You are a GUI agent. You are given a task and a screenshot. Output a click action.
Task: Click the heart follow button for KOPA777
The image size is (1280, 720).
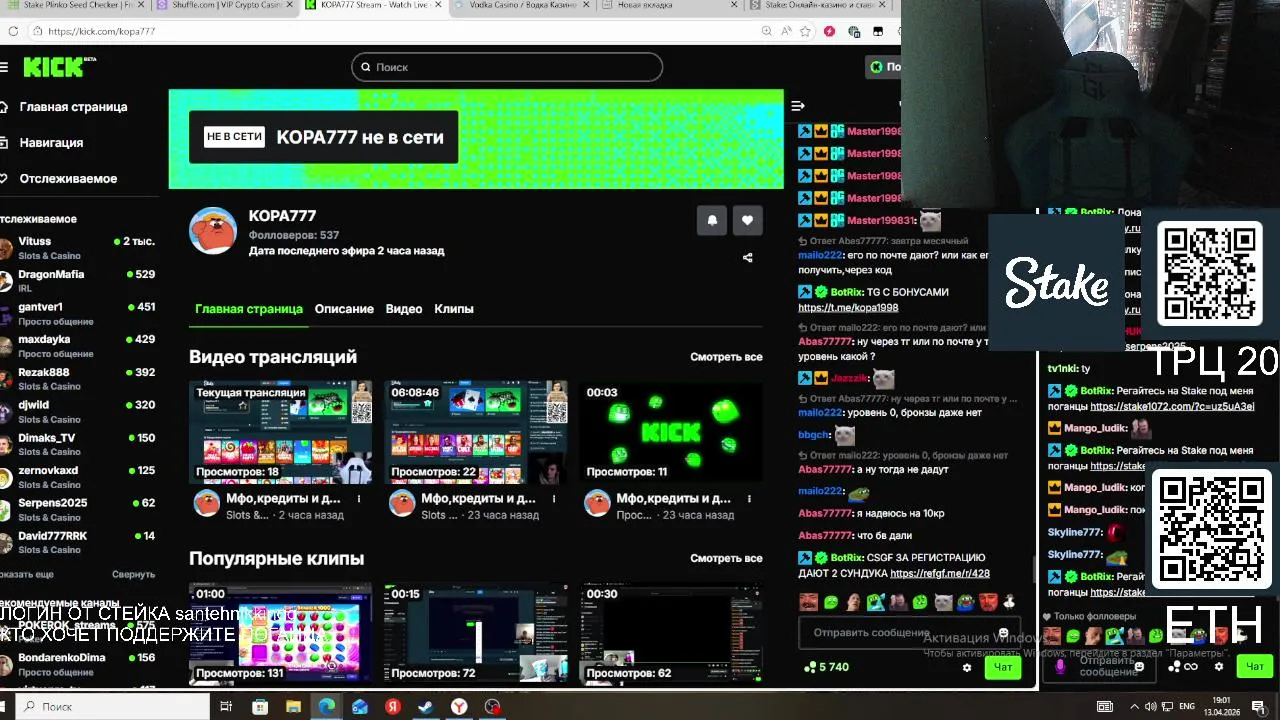point(747,221)
